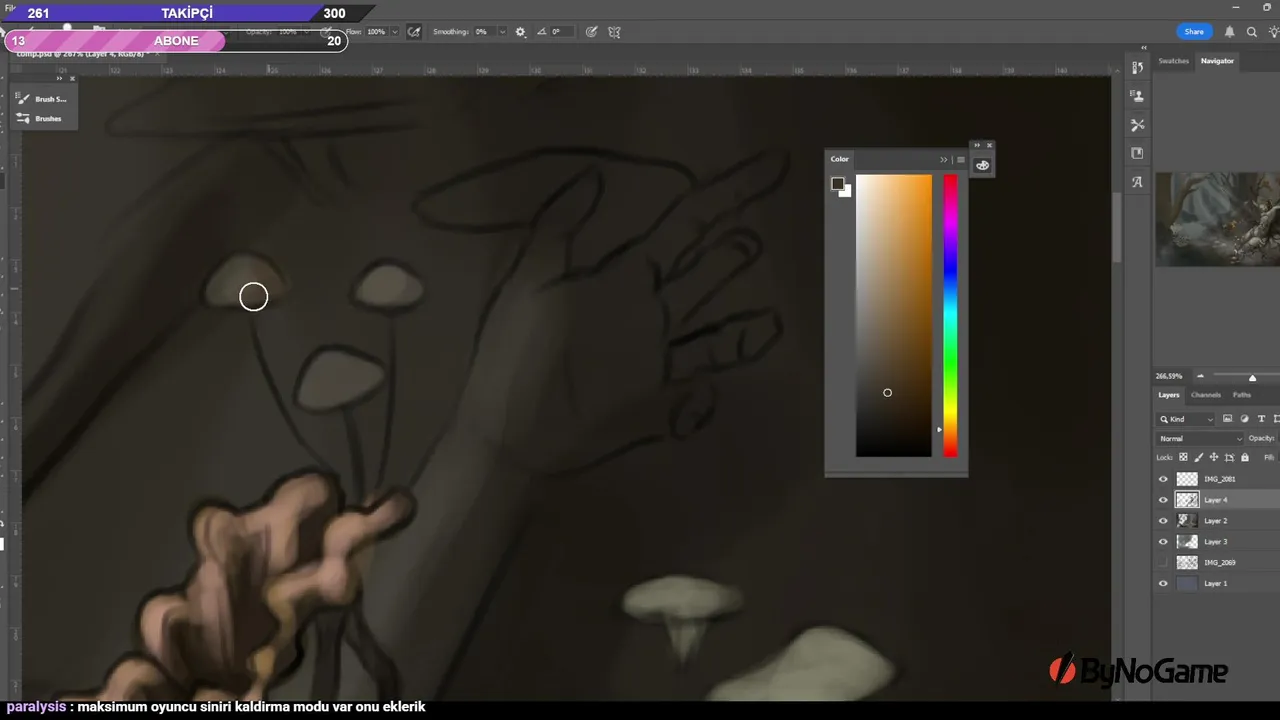Screen dimensions: 1280x720
Task: Click the 266.59% zoom field
Action: 1169,376
